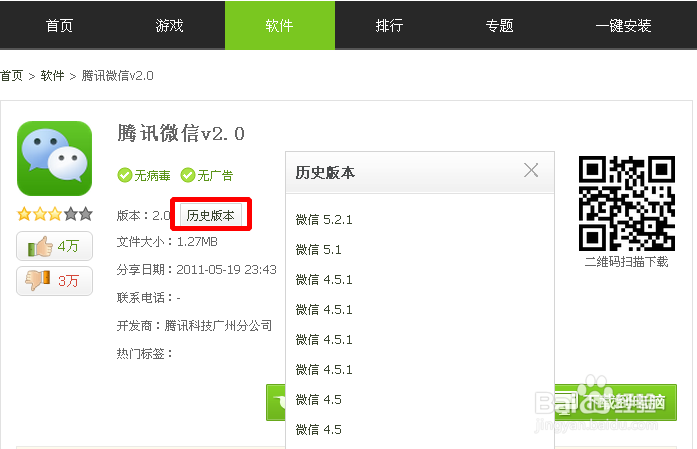Click the 文件大小：1.27MB text
The width and height of the screenshot is (697, 449).
(x=167, y=242)
